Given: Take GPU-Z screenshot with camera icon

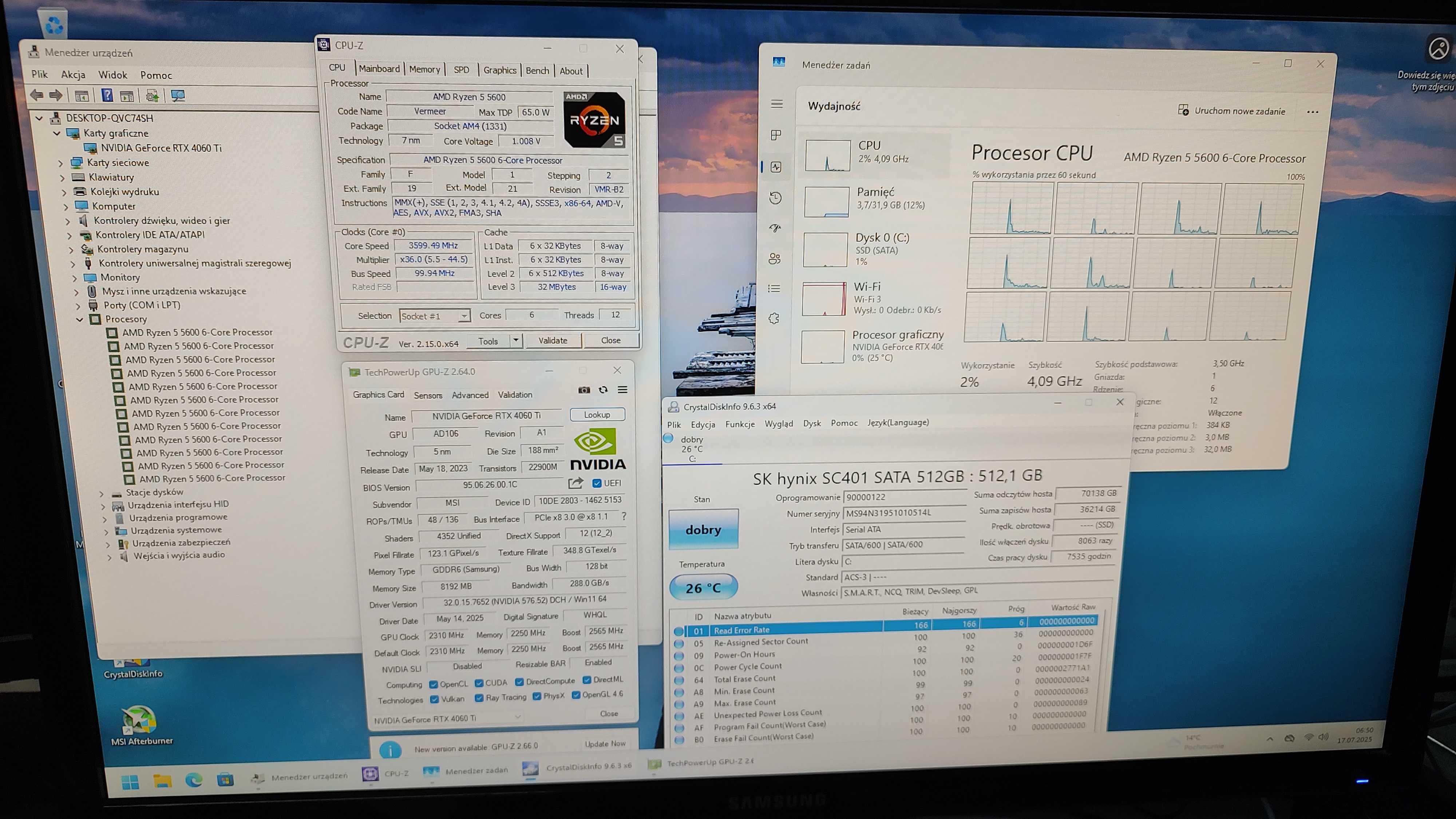Looking at the screenshot, I should tap(584, 390).
